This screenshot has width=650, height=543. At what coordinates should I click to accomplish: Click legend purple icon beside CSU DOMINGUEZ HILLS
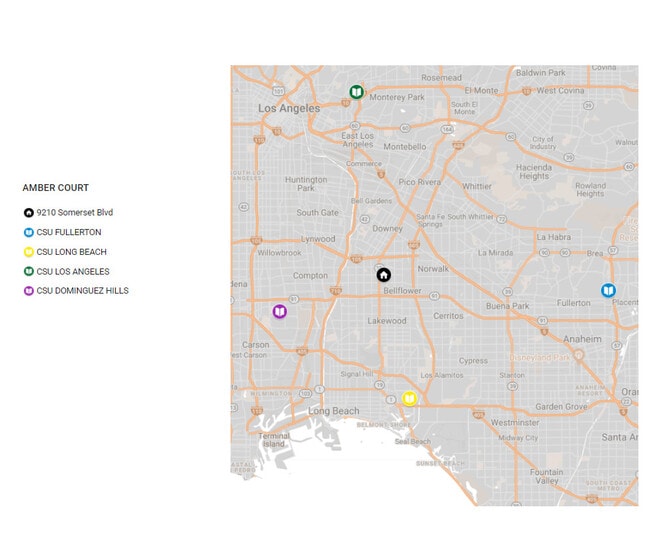click(28, 291)
